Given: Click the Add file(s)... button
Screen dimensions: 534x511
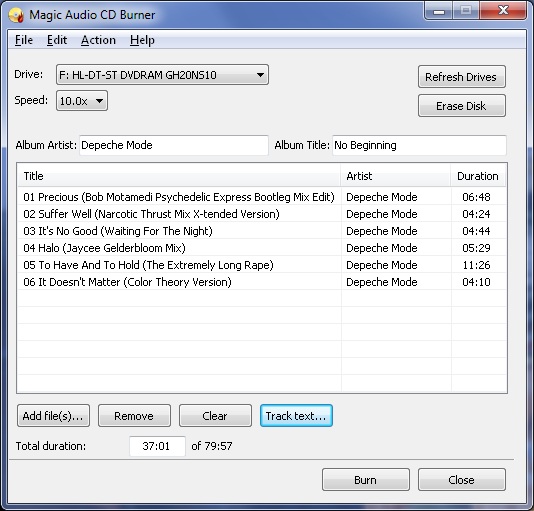Looking at the screenshot, I should click(53, 416).
